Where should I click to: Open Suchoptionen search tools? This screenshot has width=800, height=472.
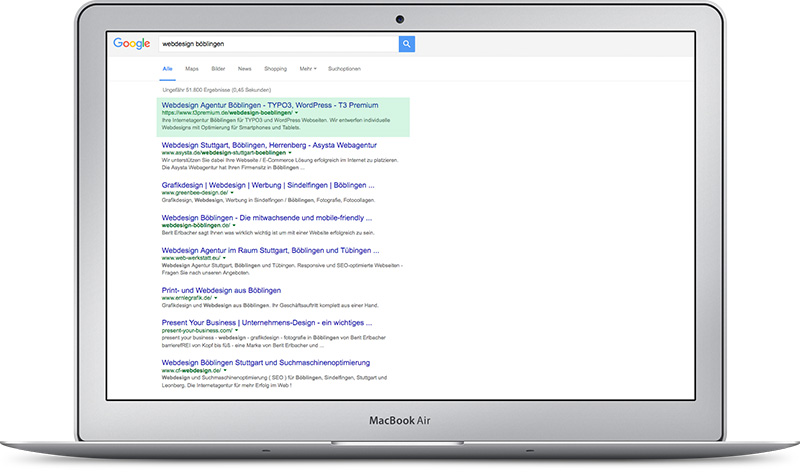344,69
